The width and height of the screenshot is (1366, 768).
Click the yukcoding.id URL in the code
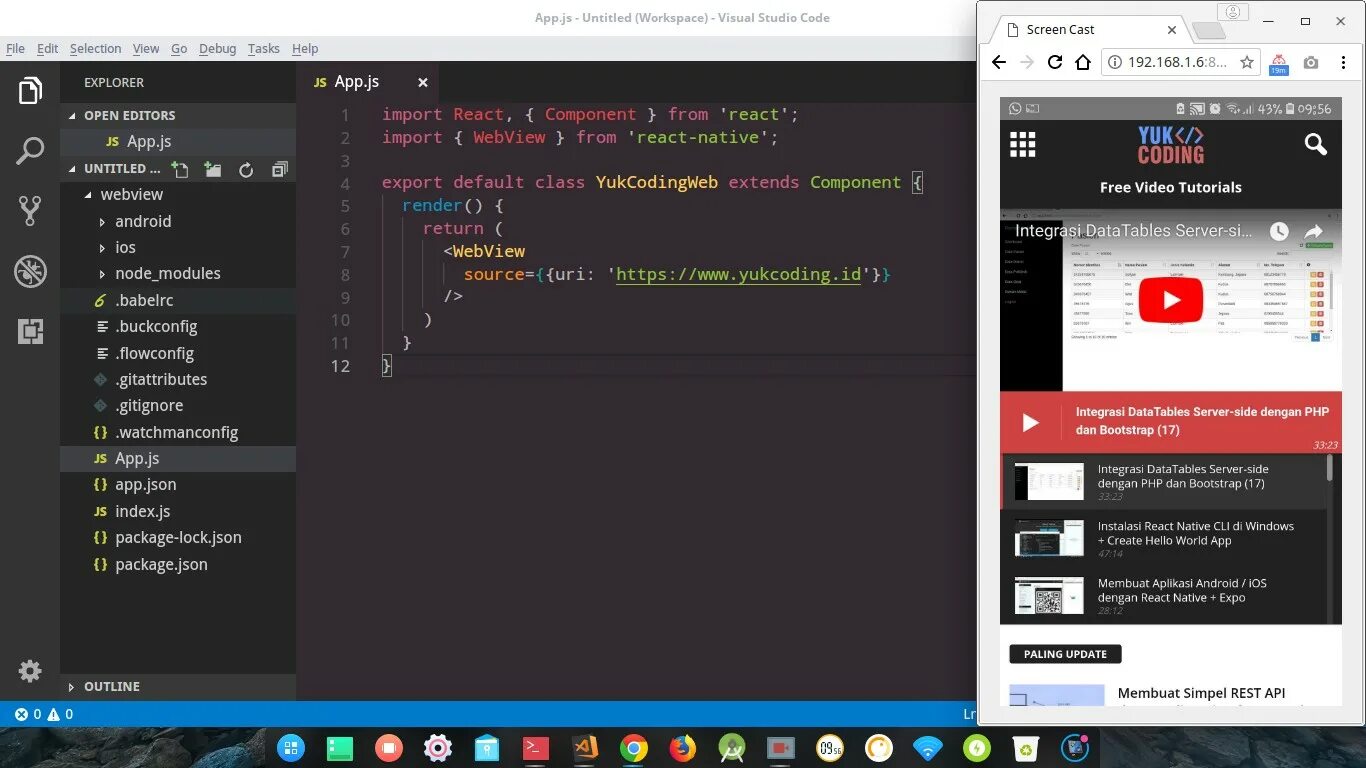point(738,274)
